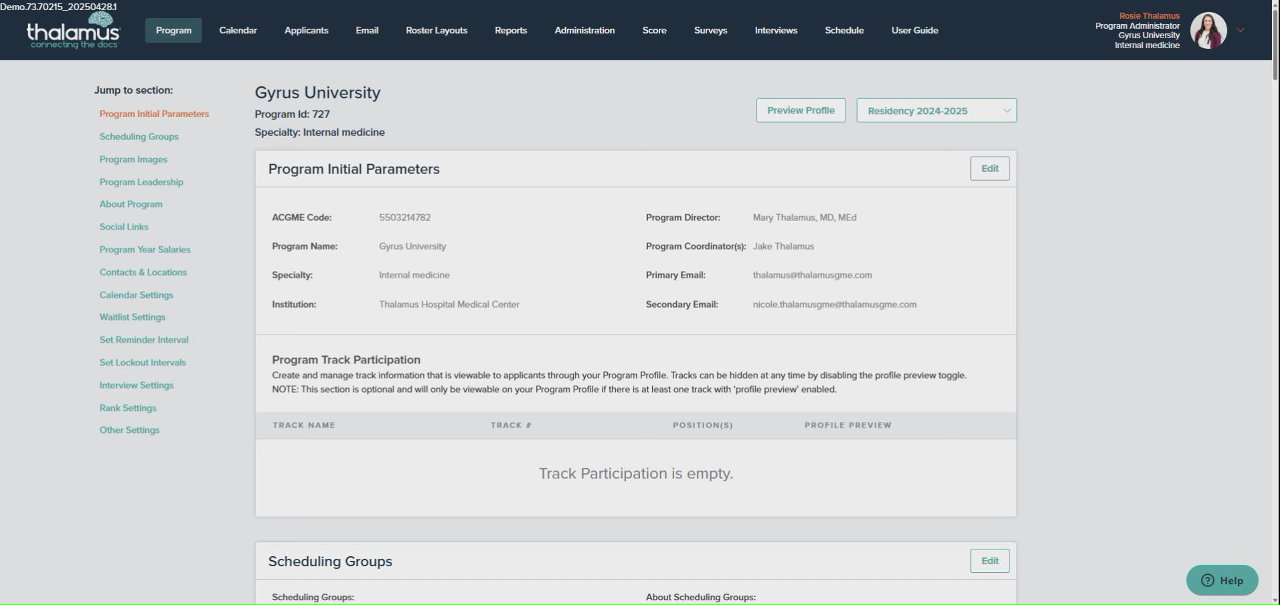Open the user avatar photo
Screen dimensions: 1280x605
[1208, 30]
